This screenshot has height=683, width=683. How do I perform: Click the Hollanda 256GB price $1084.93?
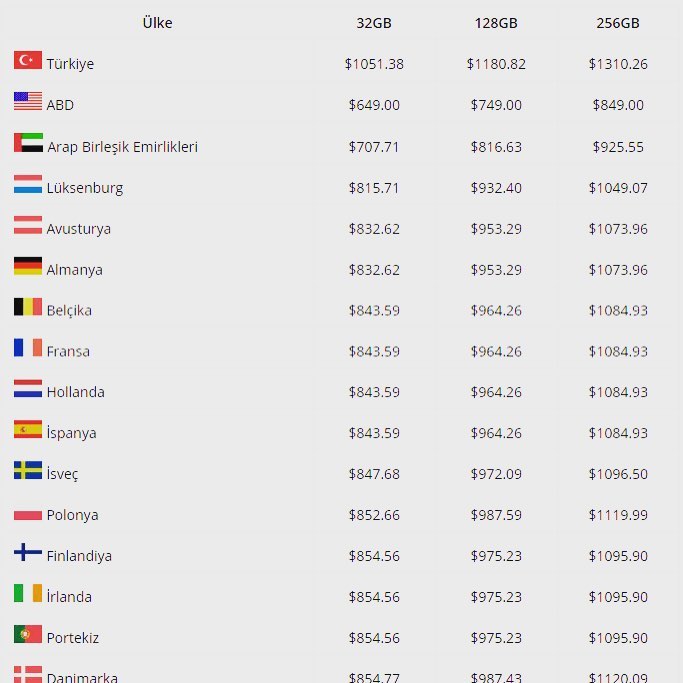point(618,392)
